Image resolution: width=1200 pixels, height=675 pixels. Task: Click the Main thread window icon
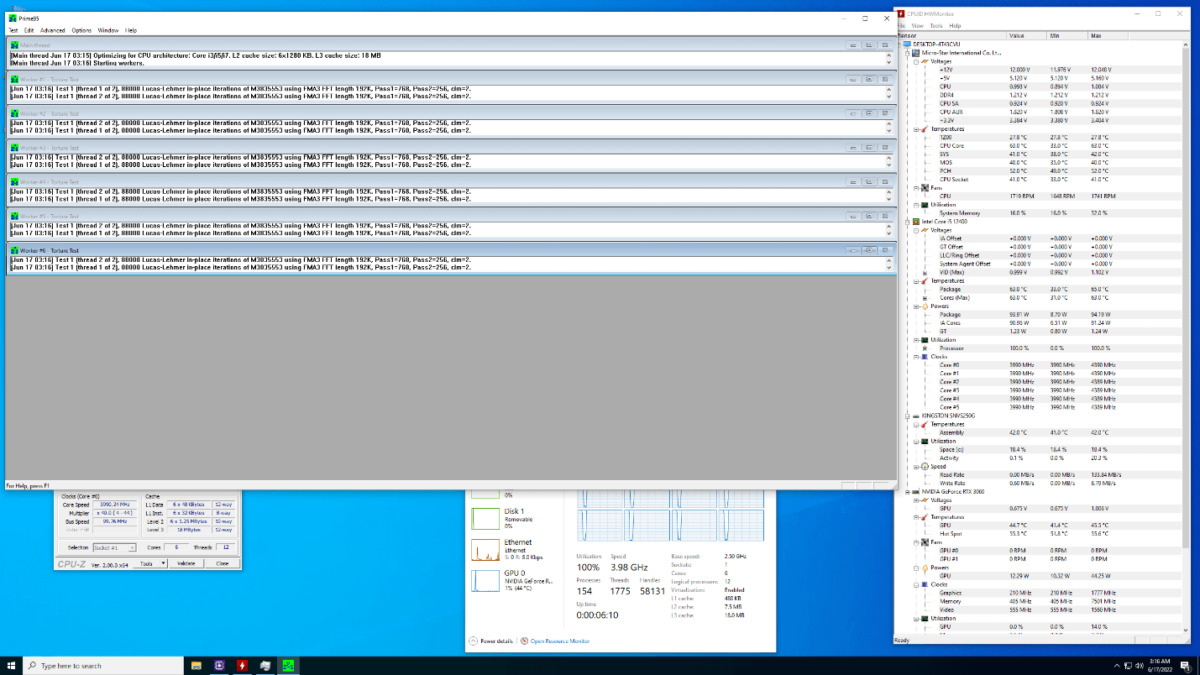[14, 45]
